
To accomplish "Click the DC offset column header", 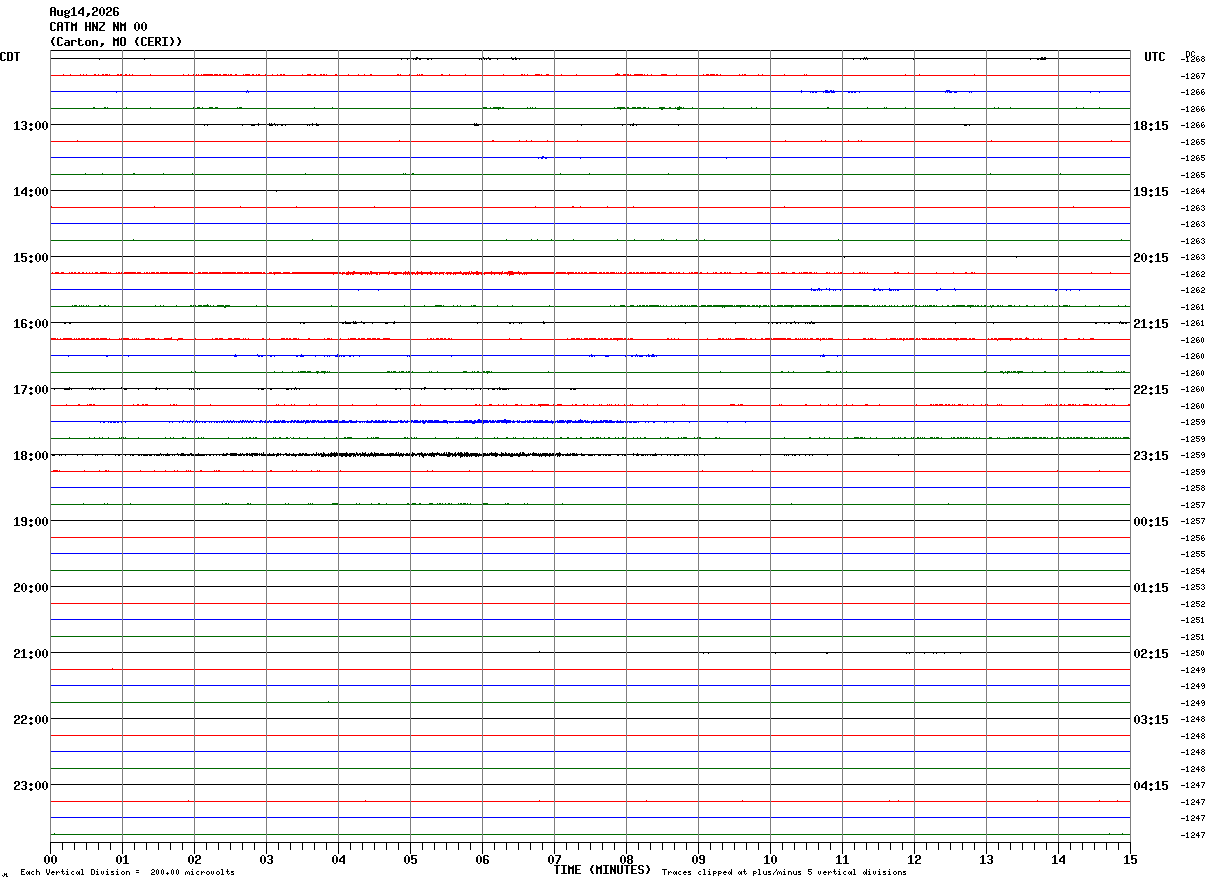I will tap(1190, 54).
